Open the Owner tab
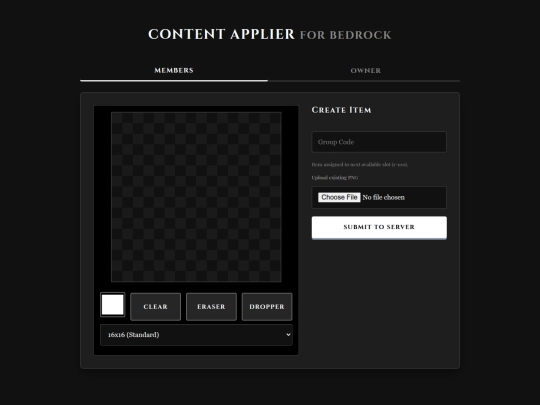The height and width of the screenshot is (405, 540). [x=365, y=71]
